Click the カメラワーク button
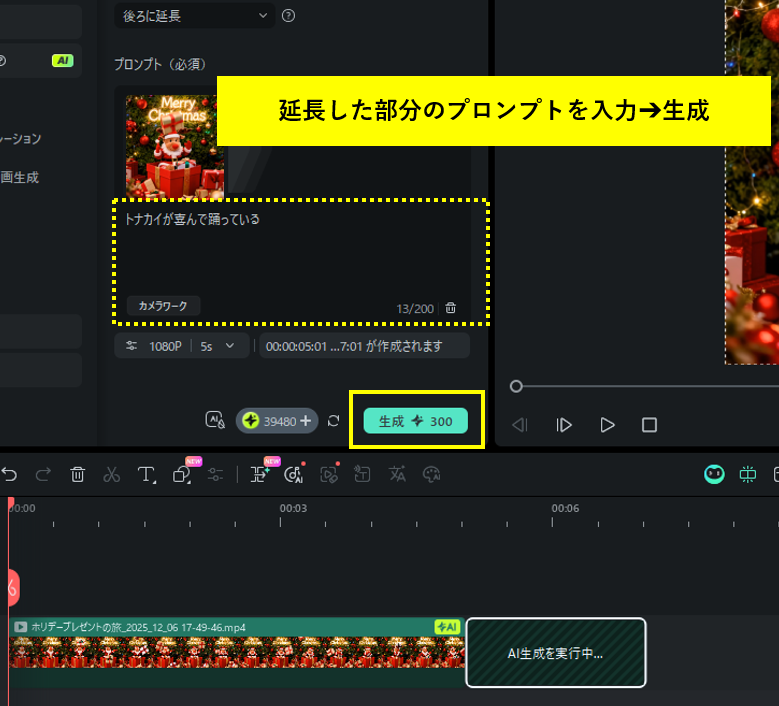 [163, 306]
